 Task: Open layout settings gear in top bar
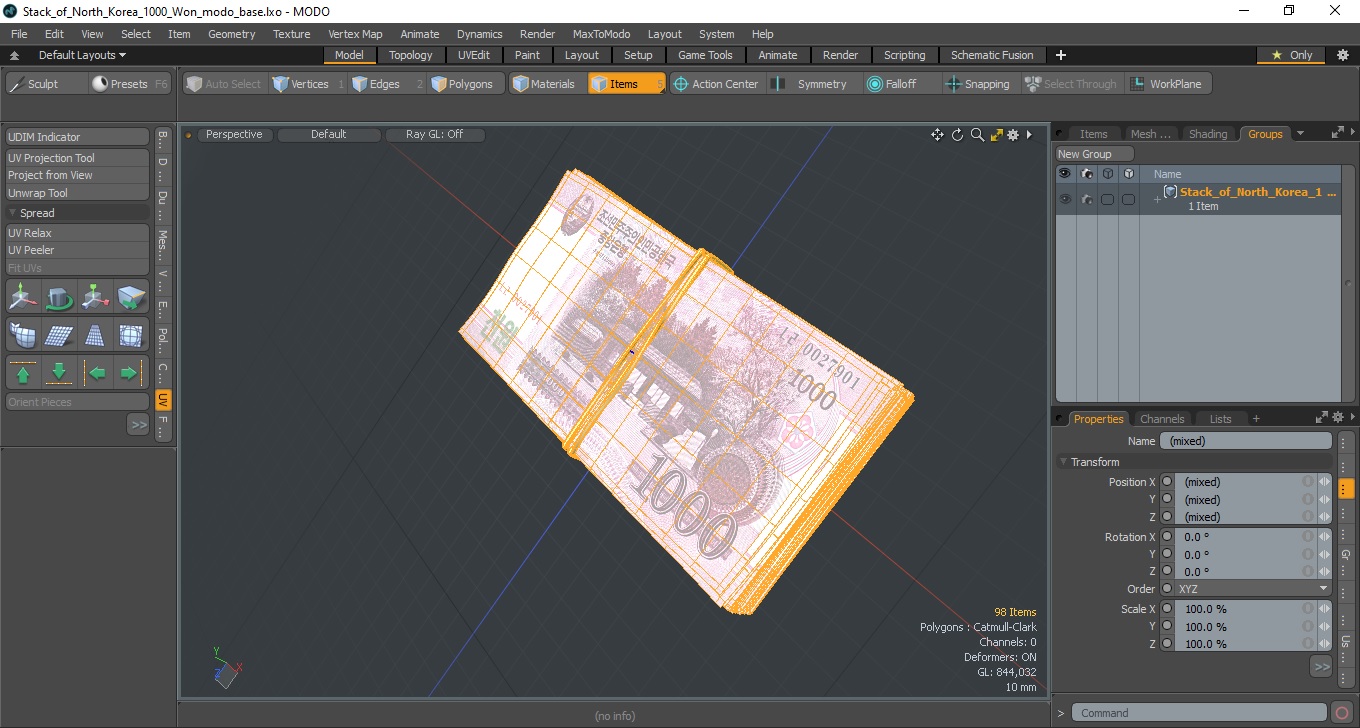[1342, 55]
